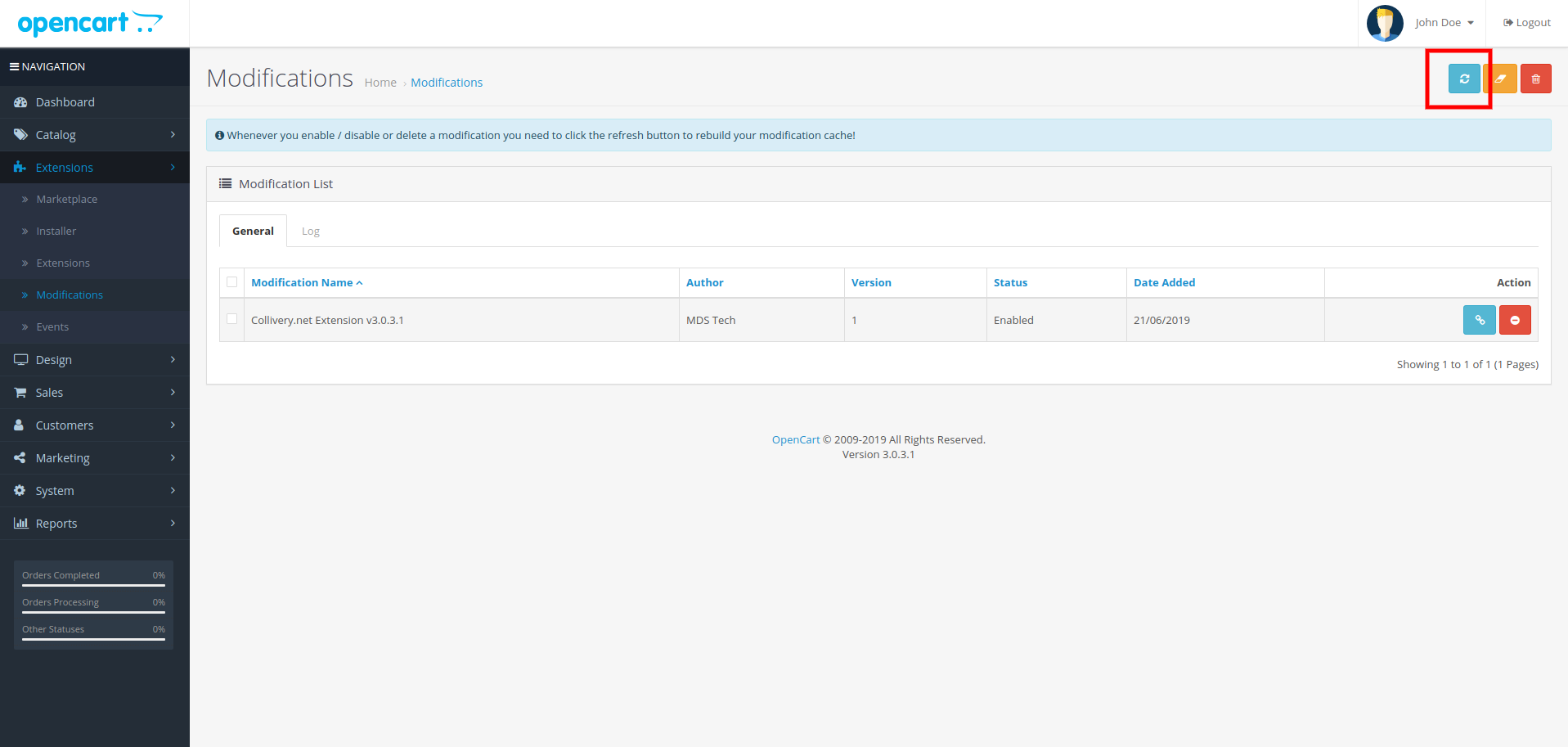1568x747 pixels.
Task: Click the OpenCart footer link
Action: [x=795, y=440]
